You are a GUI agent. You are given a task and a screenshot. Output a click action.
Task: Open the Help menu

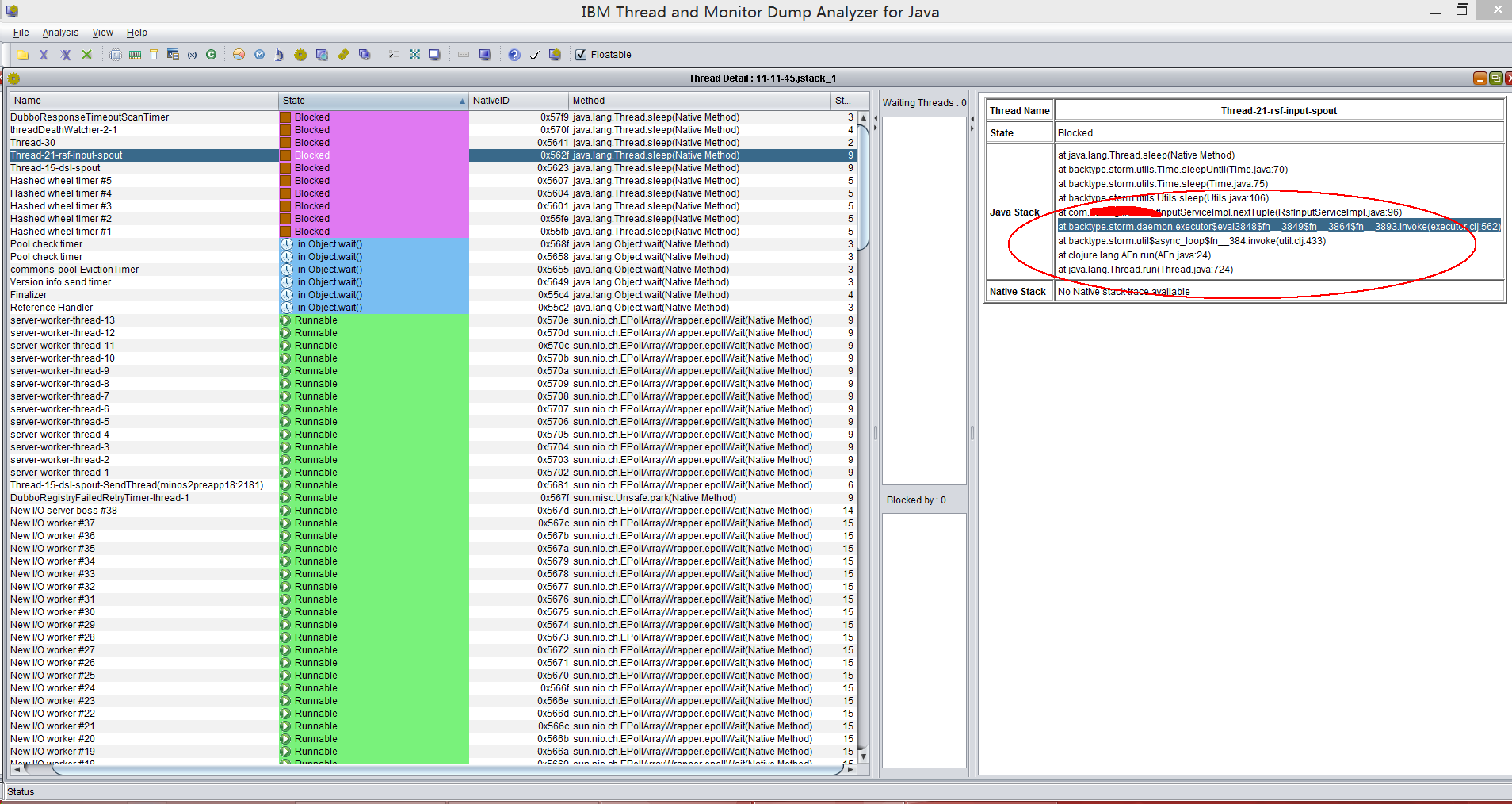(x=137, y=33)
